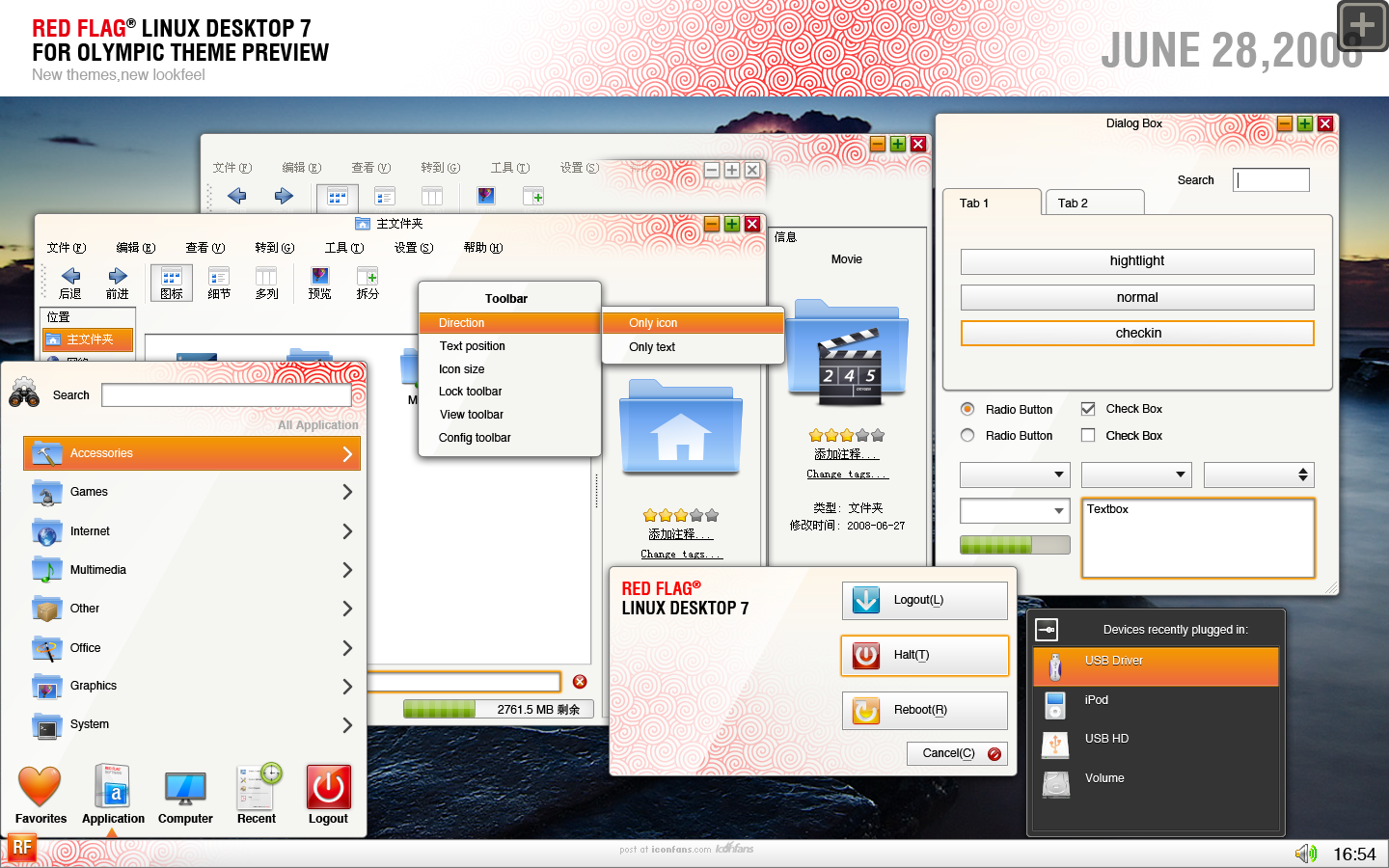
Task: Expand the Internet category
Action: [192, 531]
